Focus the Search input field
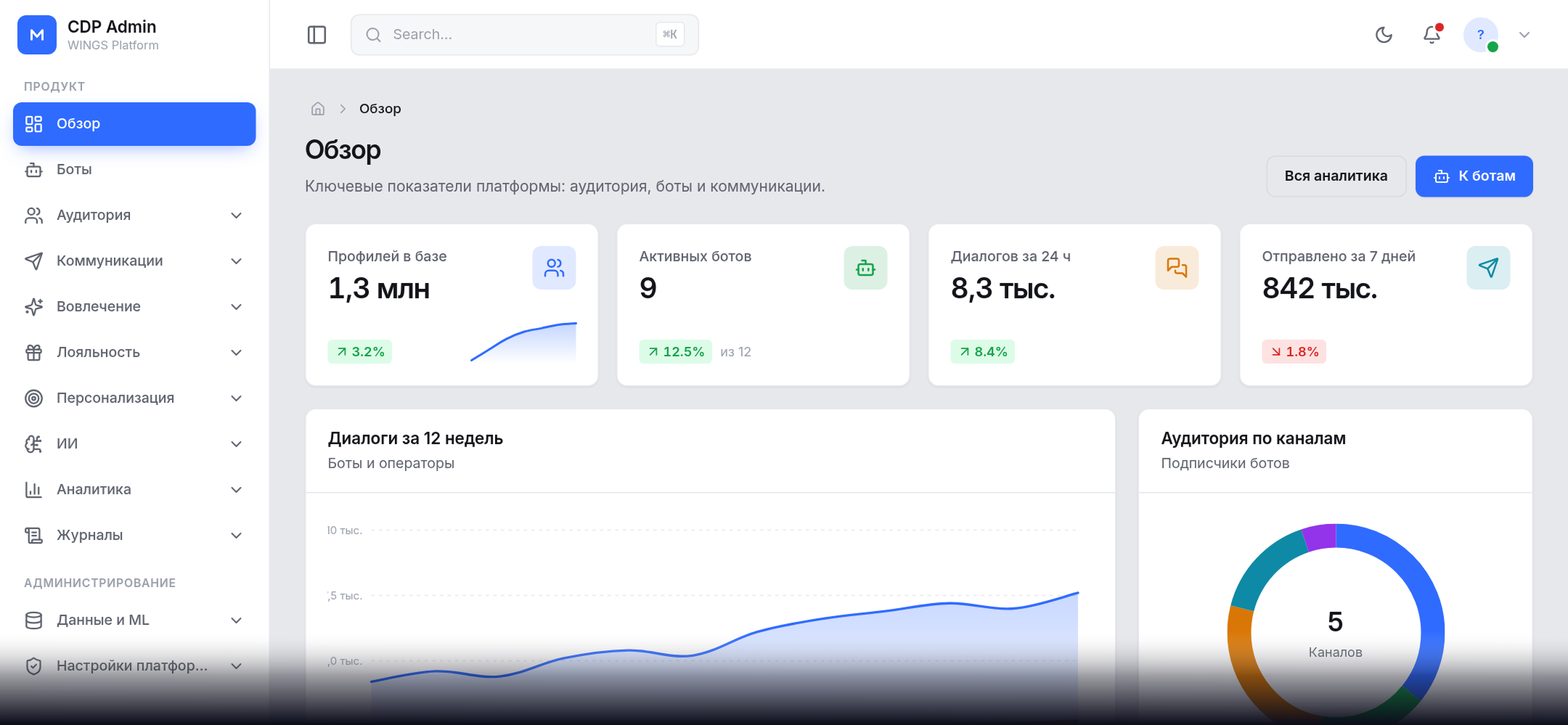The height and width of the screenshot is (725, 1568). 524,35
